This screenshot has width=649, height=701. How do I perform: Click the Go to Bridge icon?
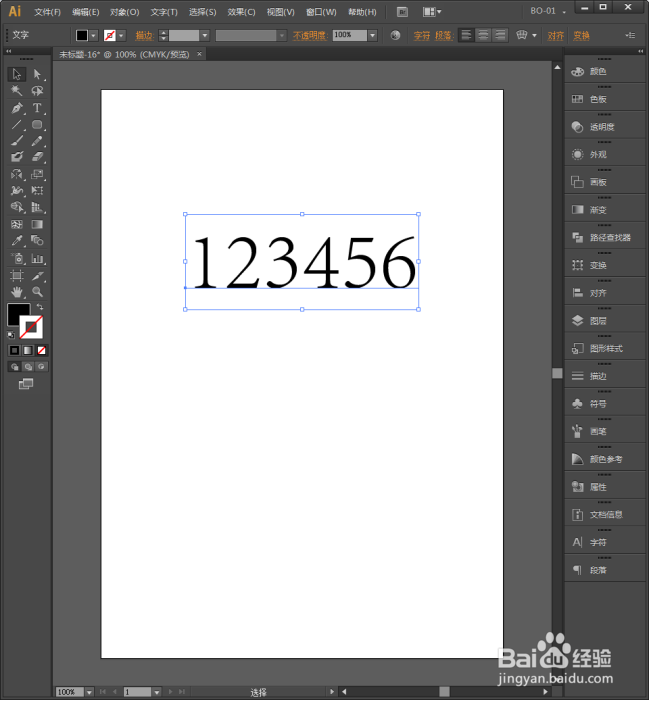(402, 12)
